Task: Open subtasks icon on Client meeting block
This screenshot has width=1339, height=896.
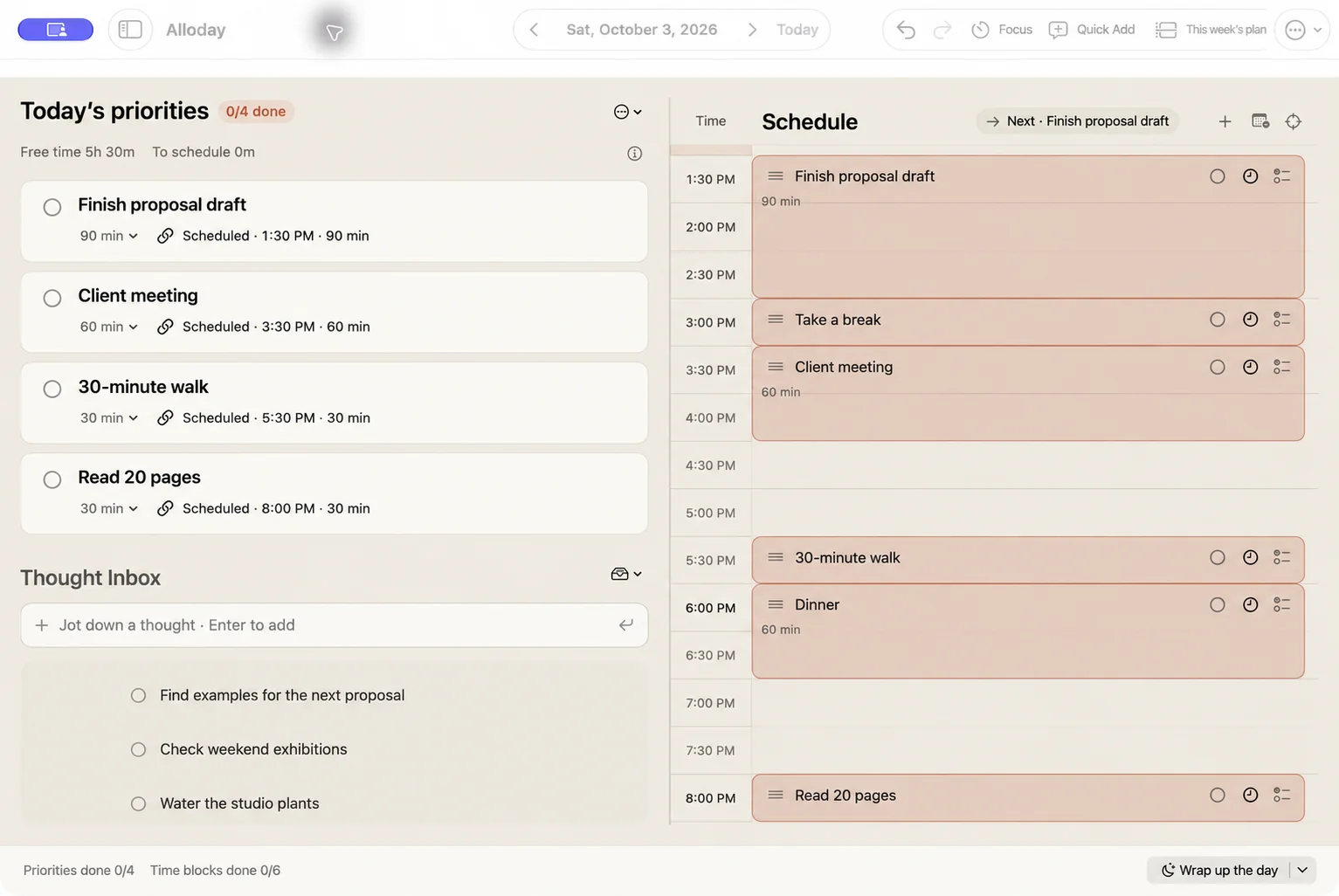Action: click(1281, 367)
